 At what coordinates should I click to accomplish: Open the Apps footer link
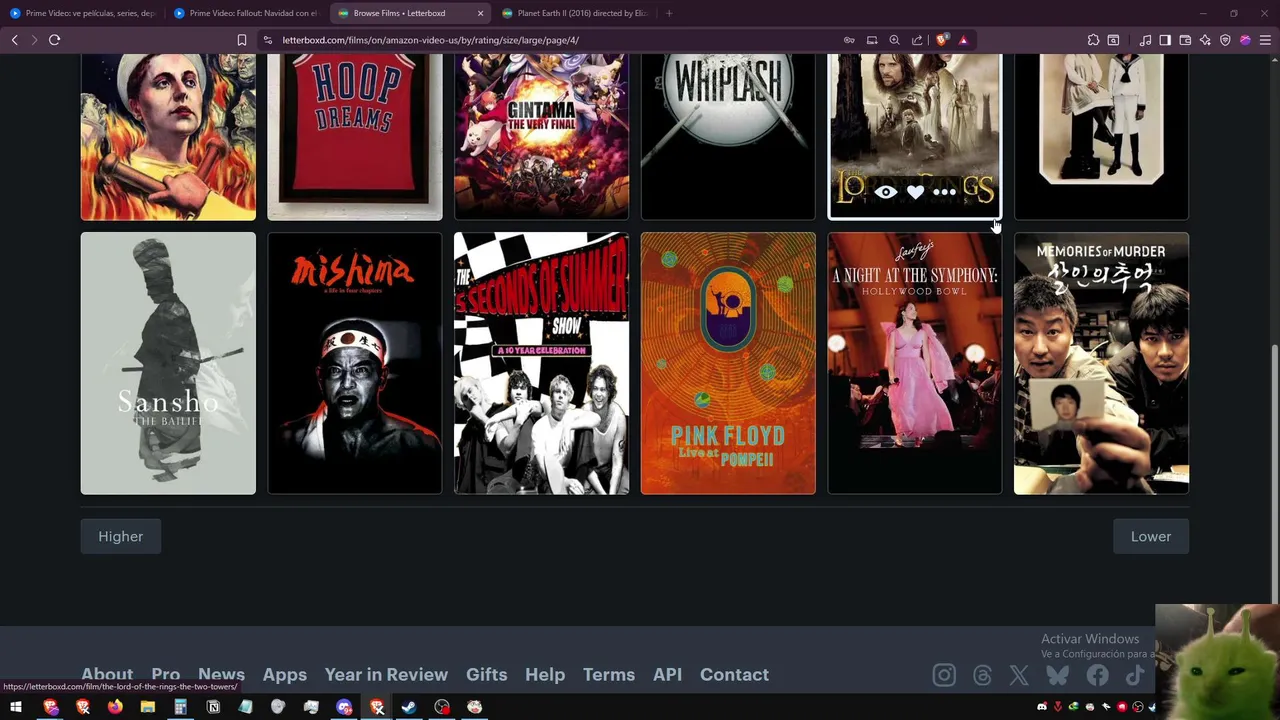(285, 675)
